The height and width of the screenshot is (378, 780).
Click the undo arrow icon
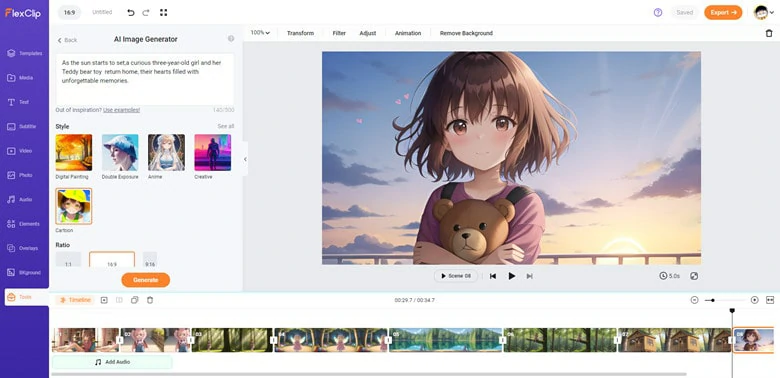tap(131, 12)
